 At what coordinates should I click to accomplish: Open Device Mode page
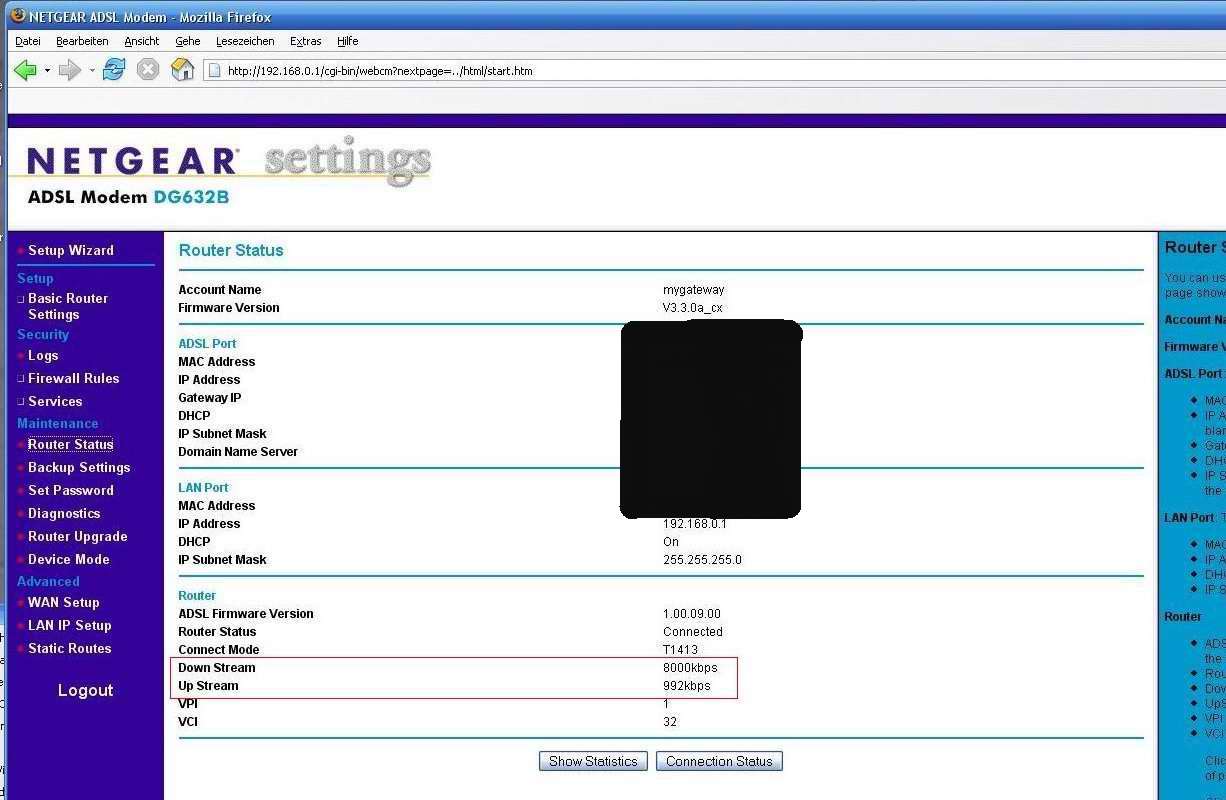point(69,559)
